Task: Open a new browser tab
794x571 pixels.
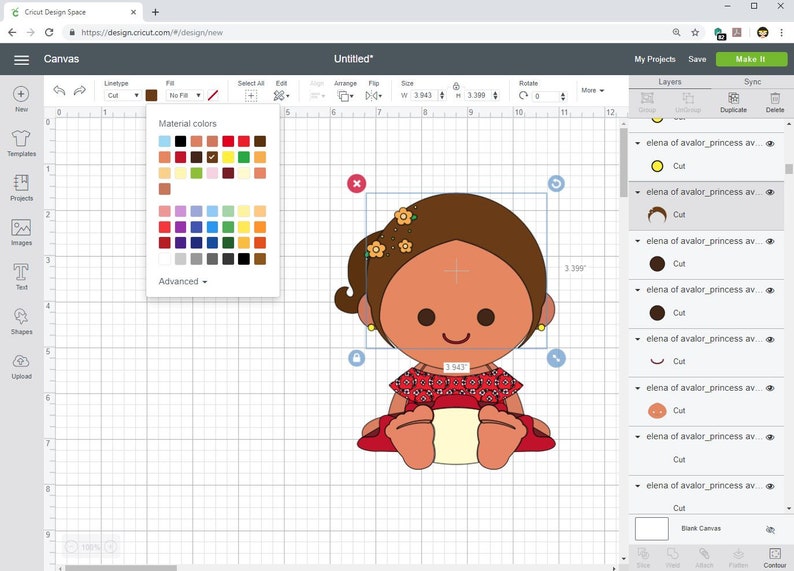Action: click(155, 12)
